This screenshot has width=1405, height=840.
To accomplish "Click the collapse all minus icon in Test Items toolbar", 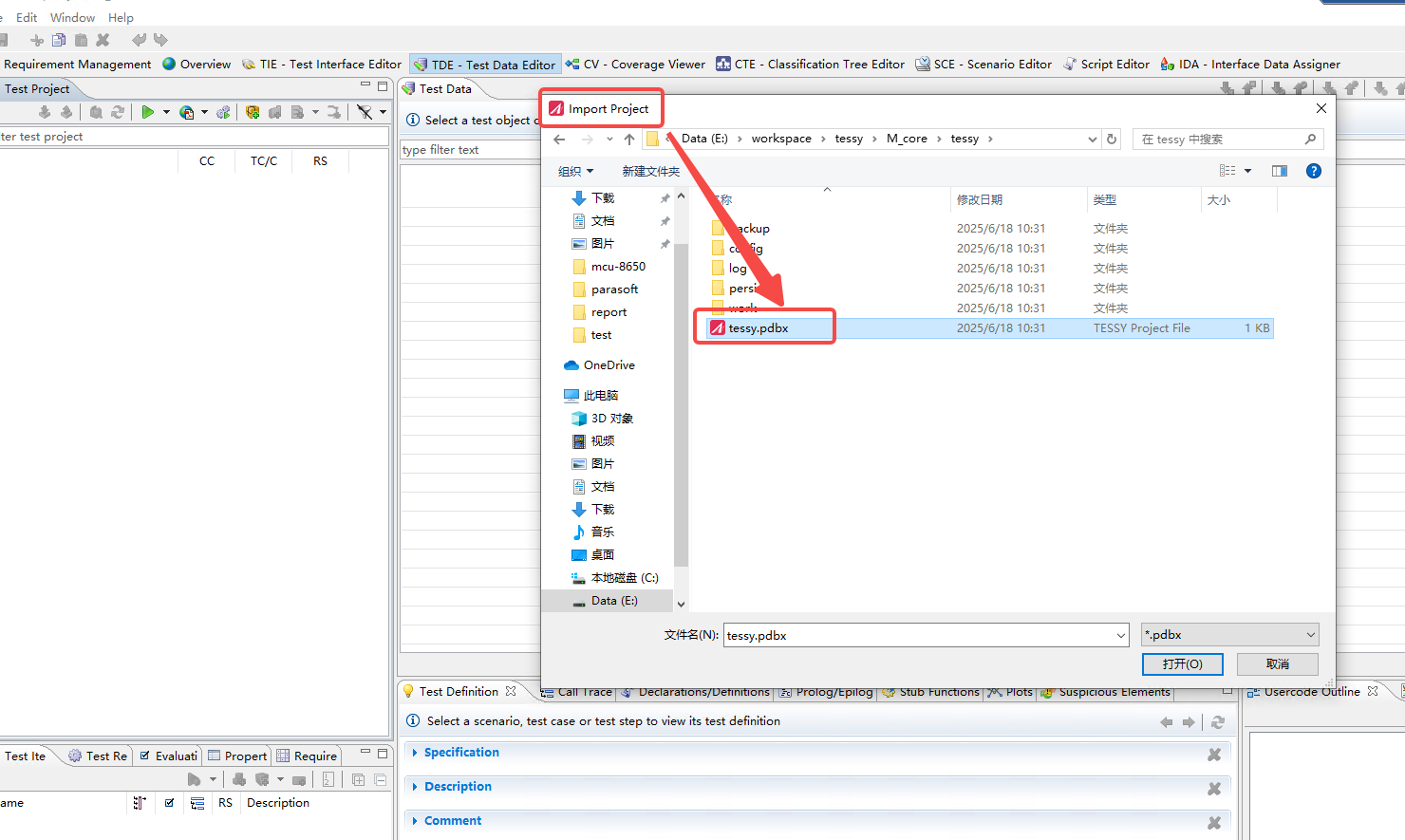I will (x=381, y=779).
